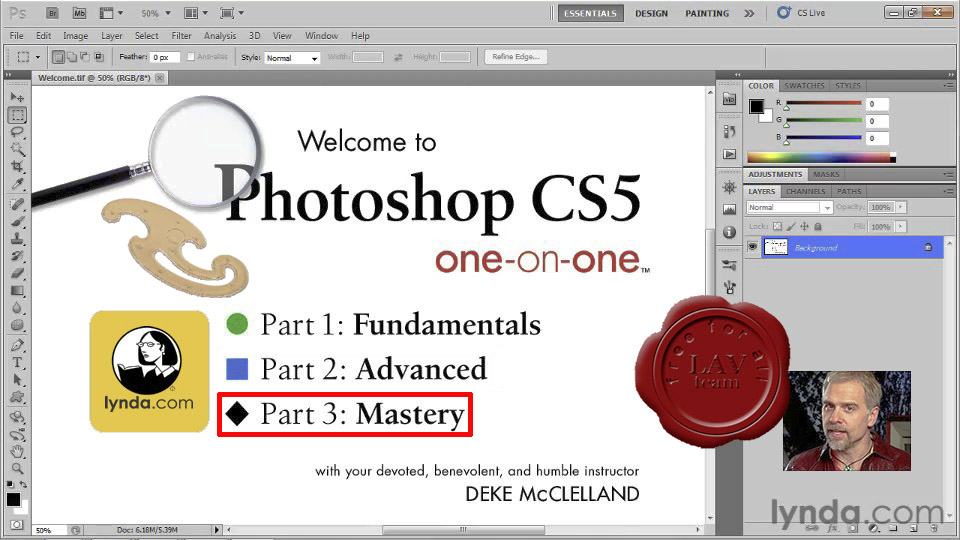Choose Subtract from selection mode button
The width and height of the screenshot is (960, 540).
point(85,57)
